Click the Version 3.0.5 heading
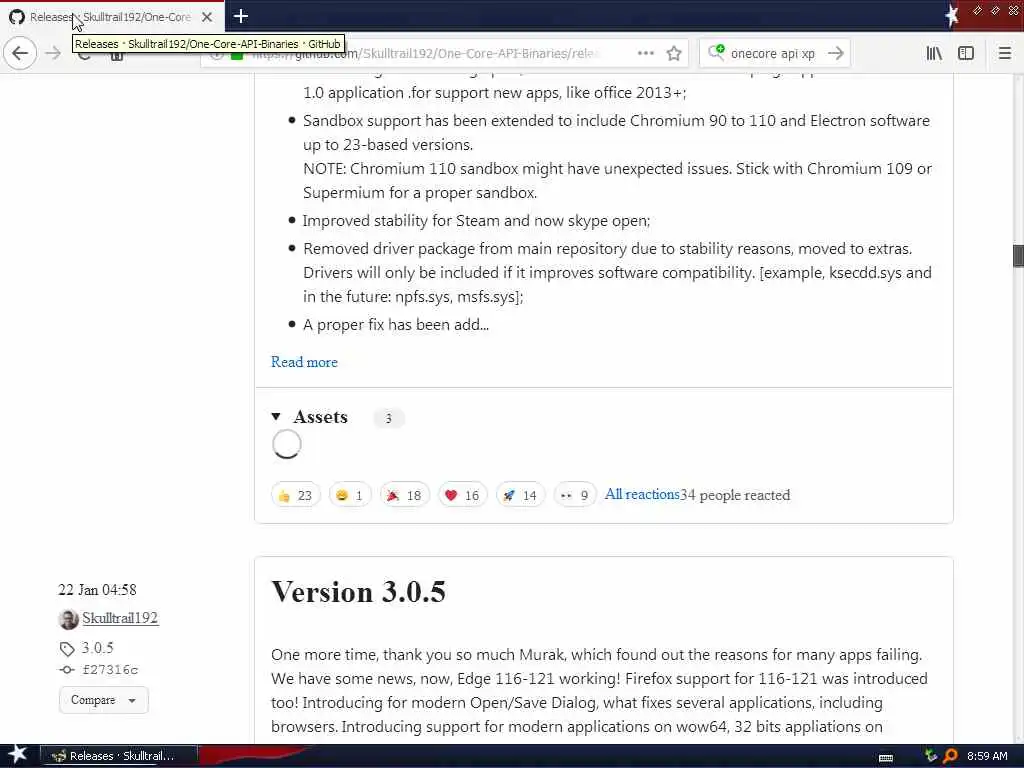Viewport: 1024px width, 768px height. point(359,592)
